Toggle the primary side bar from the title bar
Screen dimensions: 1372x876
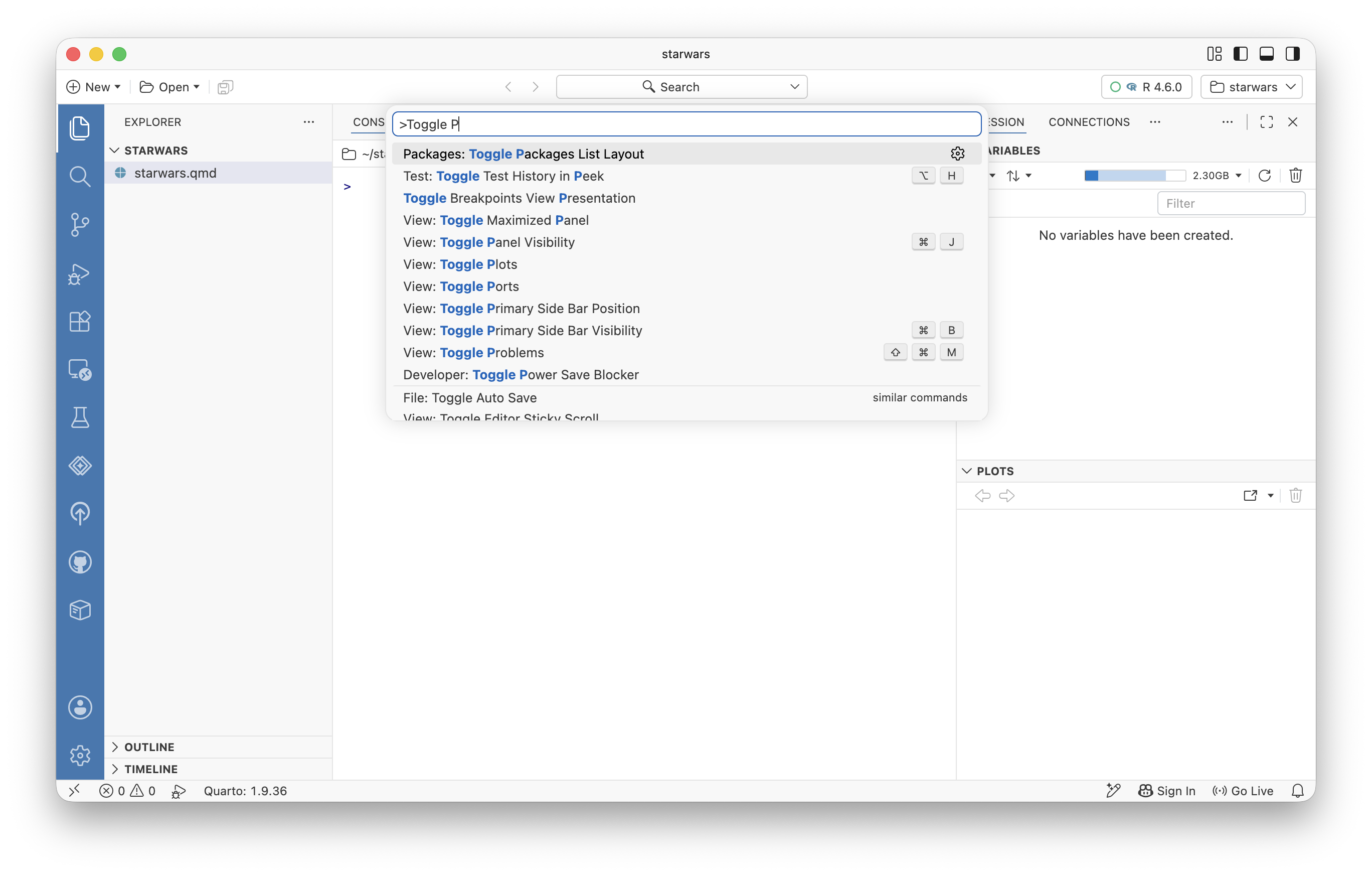click(1241, 54)
